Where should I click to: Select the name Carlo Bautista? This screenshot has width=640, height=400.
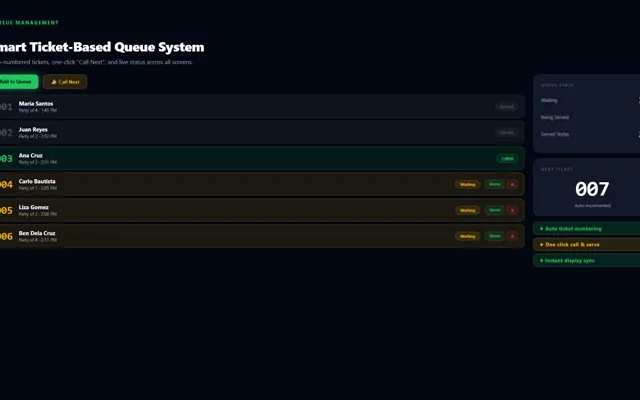[37, 181]
